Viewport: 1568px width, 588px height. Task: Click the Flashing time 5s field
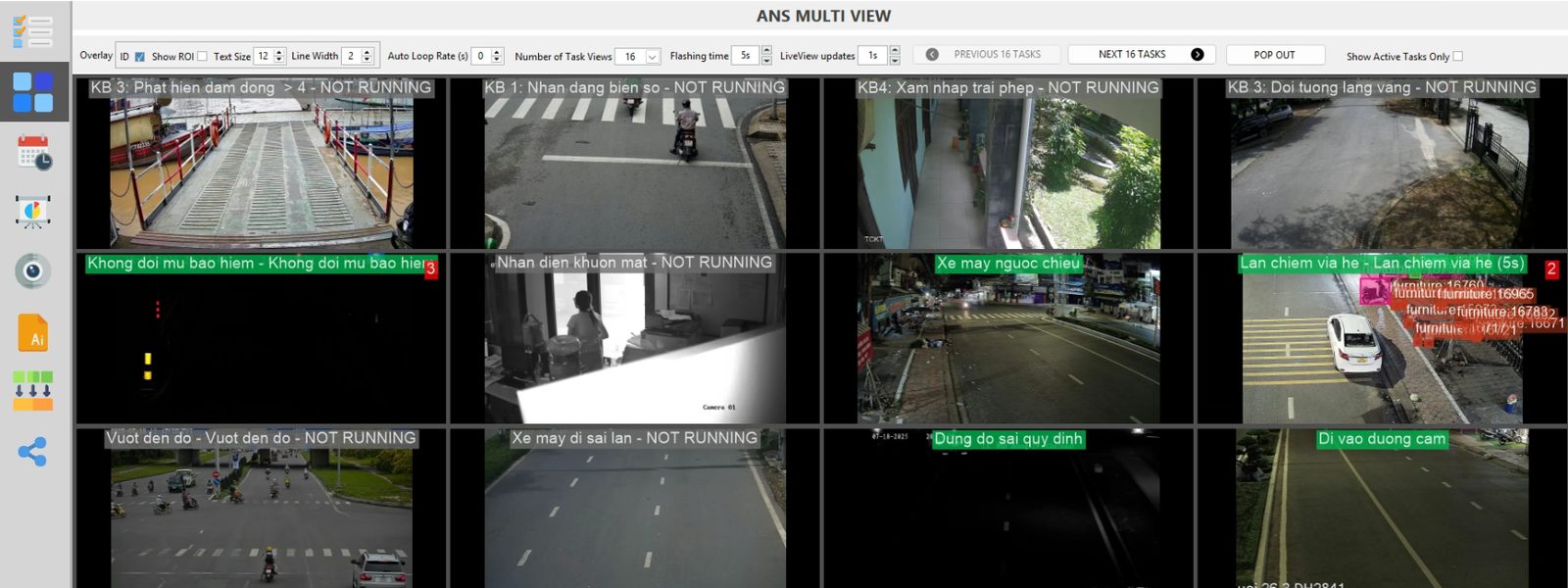tap(747, 56)
